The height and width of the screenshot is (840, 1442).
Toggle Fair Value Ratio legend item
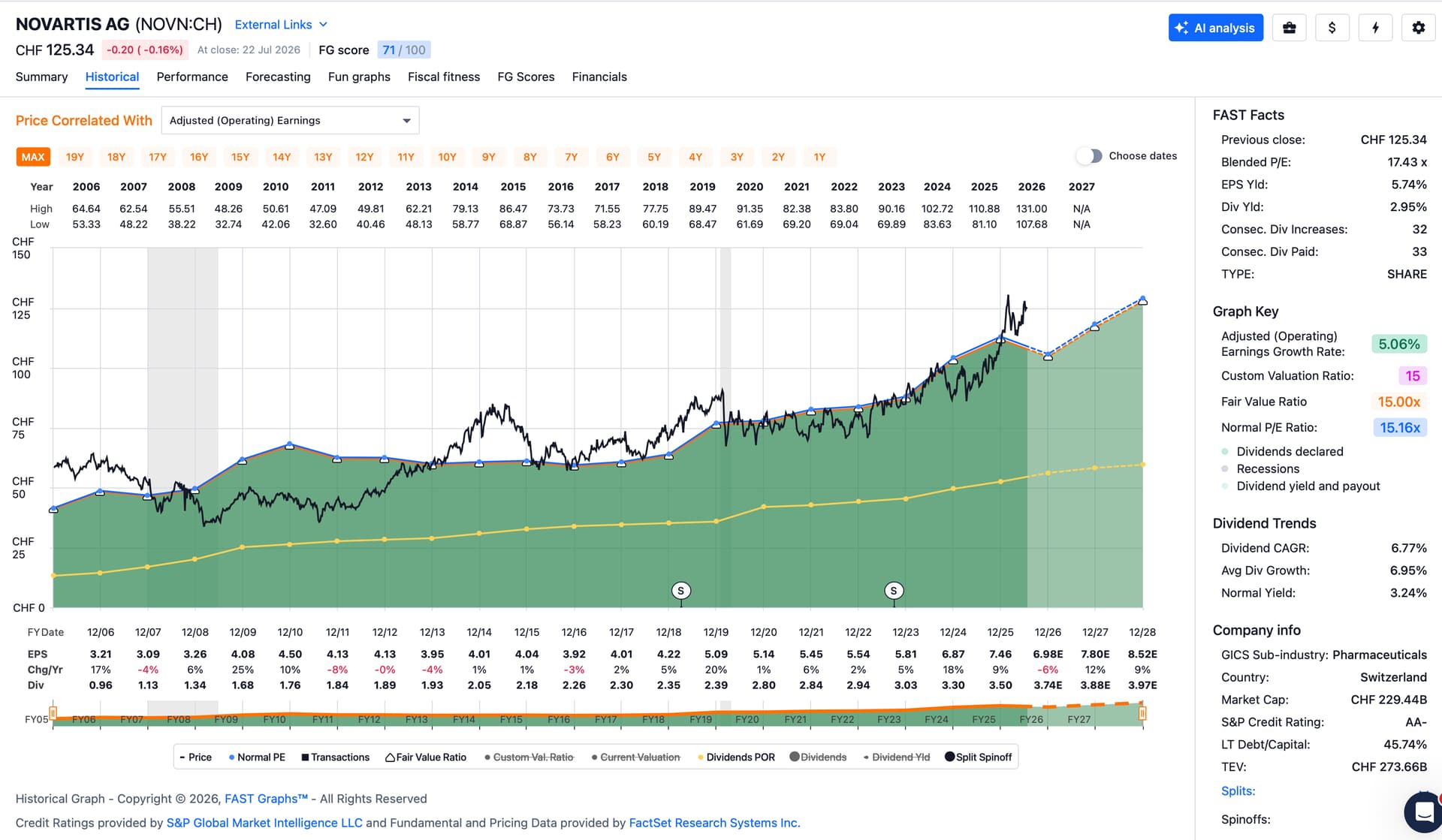[x=426, y=757]
